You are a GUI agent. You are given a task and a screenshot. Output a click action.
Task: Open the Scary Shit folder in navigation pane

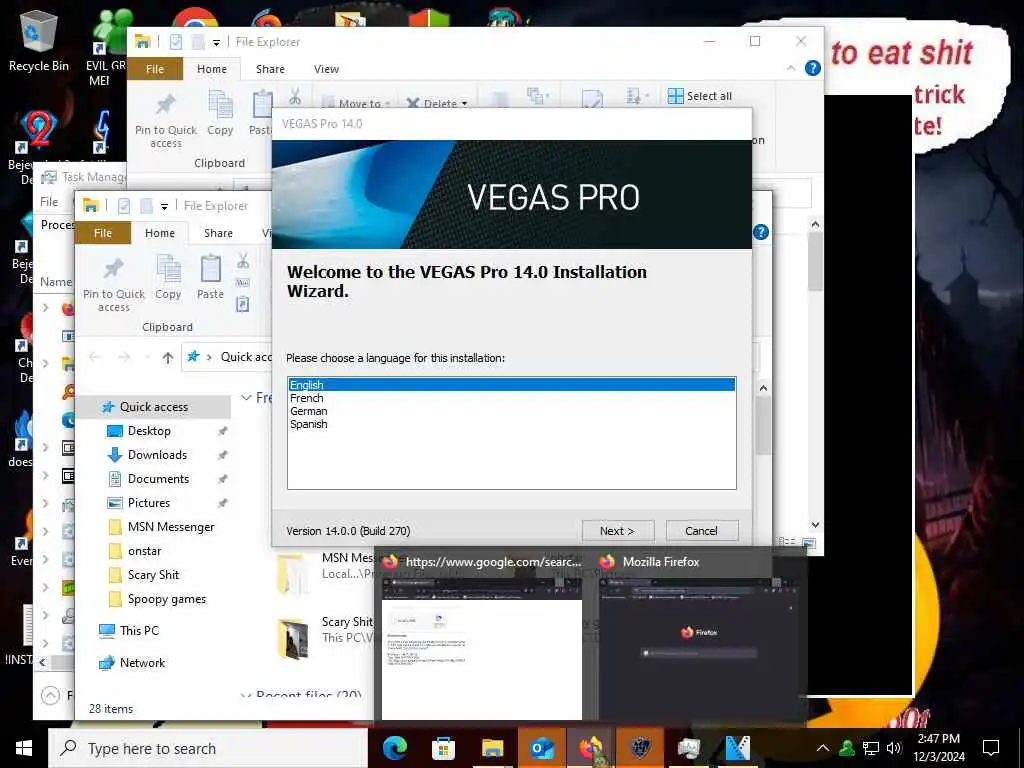[153, 575]
